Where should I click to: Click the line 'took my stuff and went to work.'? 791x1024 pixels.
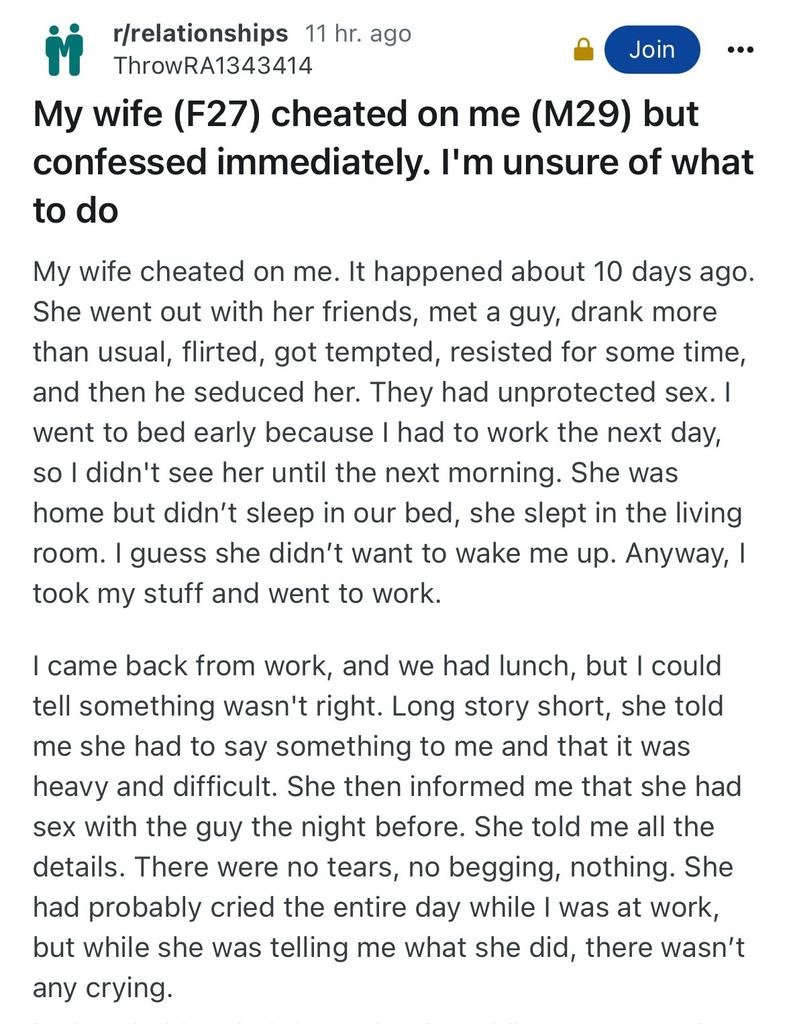tap(235, 592)
